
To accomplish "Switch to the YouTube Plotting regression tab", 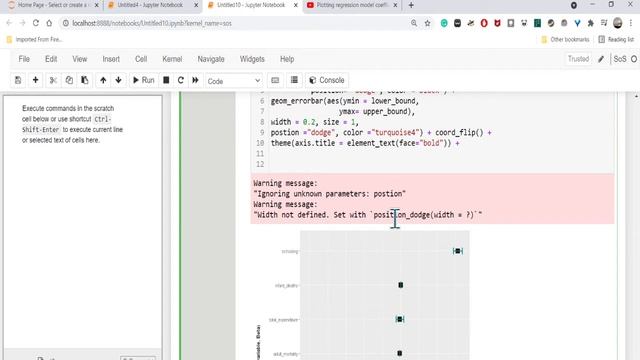I will click(x=352, y=5).
